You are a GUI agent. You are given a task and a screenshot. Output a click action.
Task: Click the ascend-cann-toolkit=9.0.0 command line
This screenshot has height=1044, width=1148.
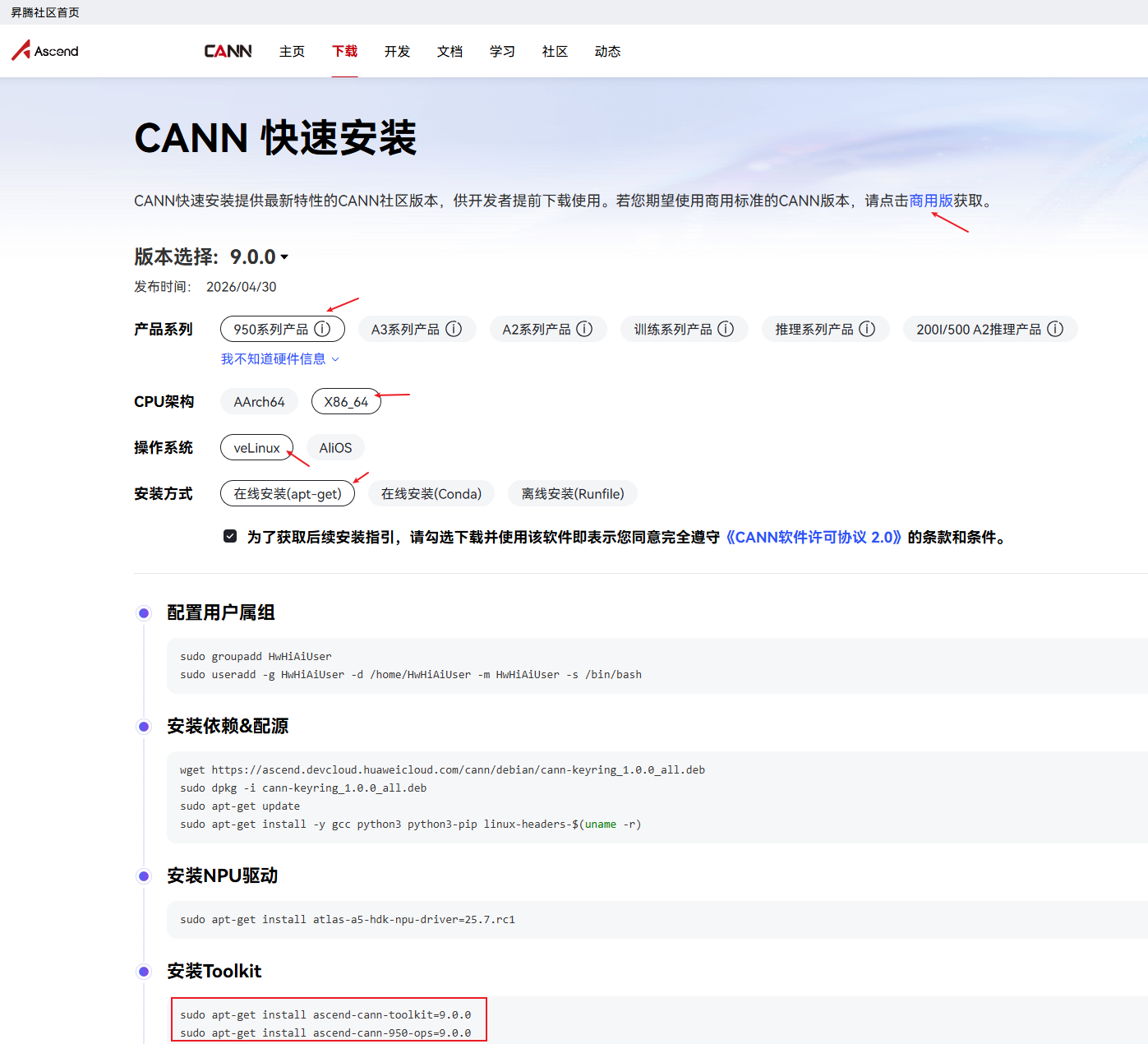[325, 1014]
